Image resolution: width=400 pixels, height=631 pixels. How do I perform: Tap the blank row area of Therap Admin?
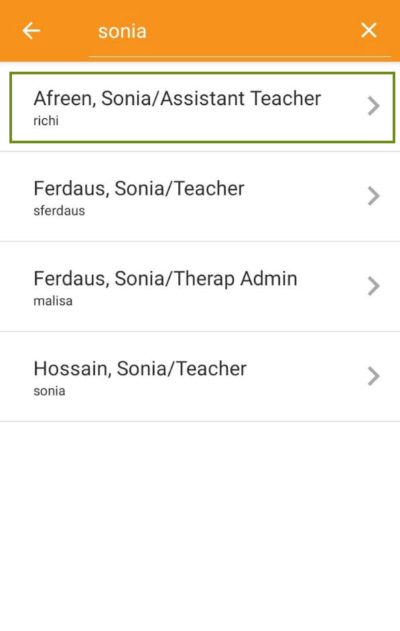click(x=330, y=287)
